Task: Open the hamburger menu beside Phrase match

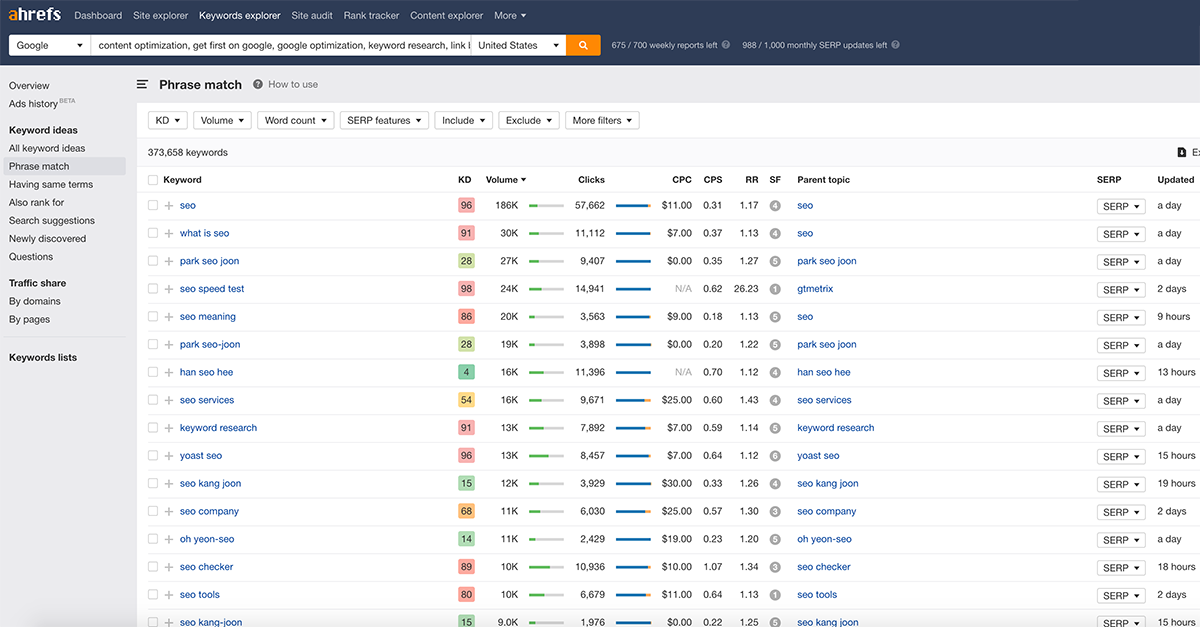Action: [x=142, y=84]
